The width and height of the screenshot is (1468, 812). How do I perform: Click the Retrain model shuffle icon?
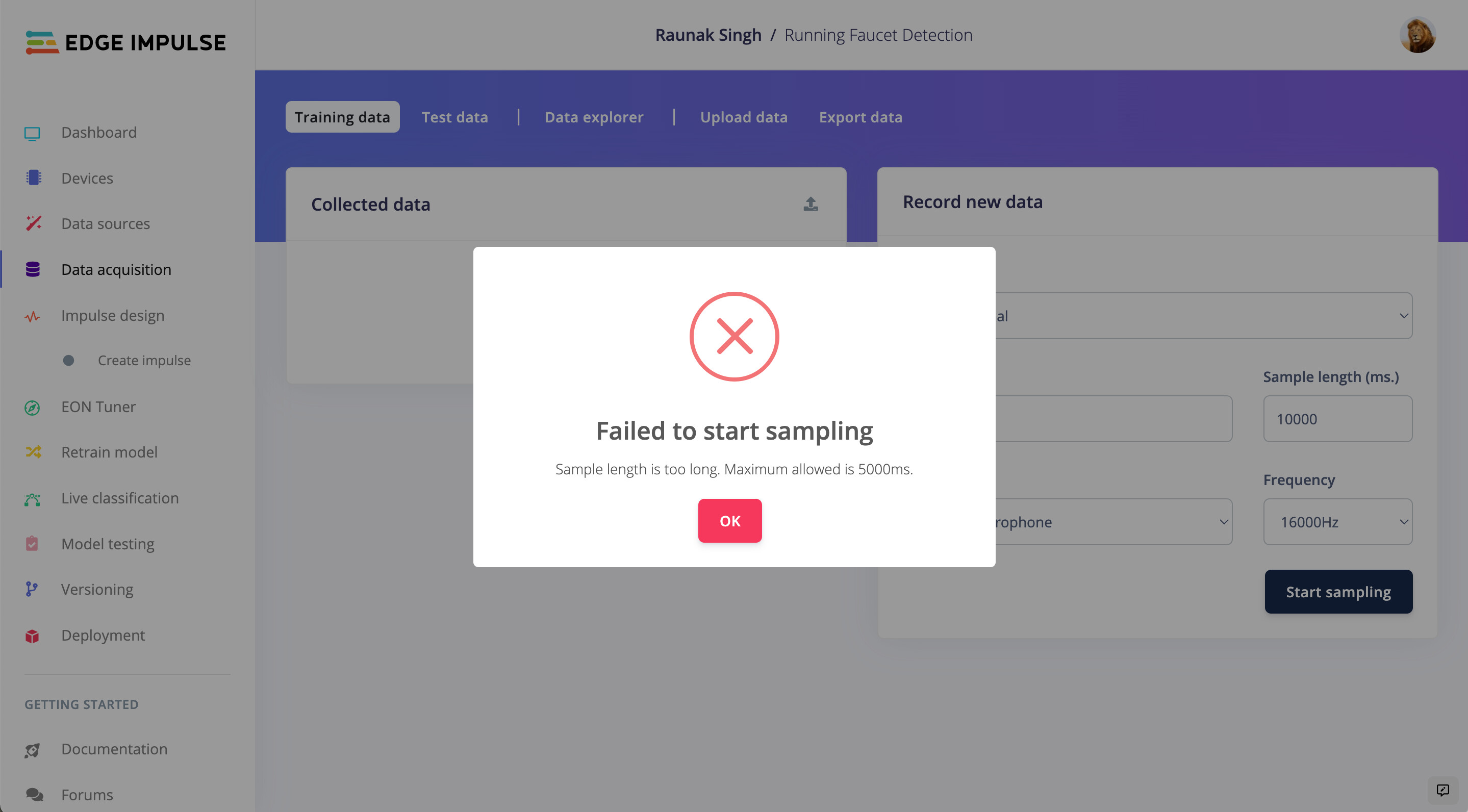click(33, 452)
